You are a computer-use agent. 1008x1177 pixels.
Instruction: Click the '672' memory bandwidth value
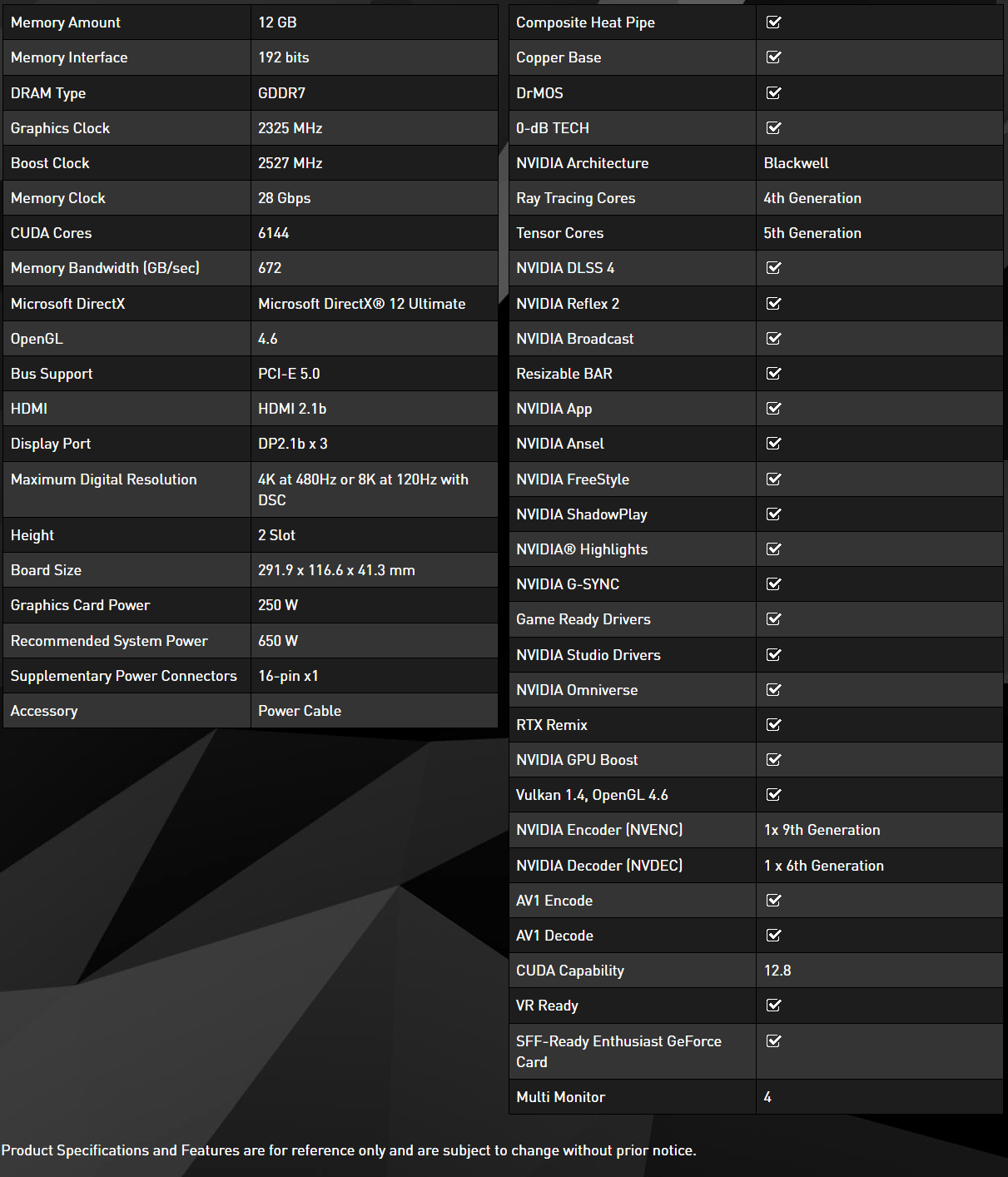[270, 268]
